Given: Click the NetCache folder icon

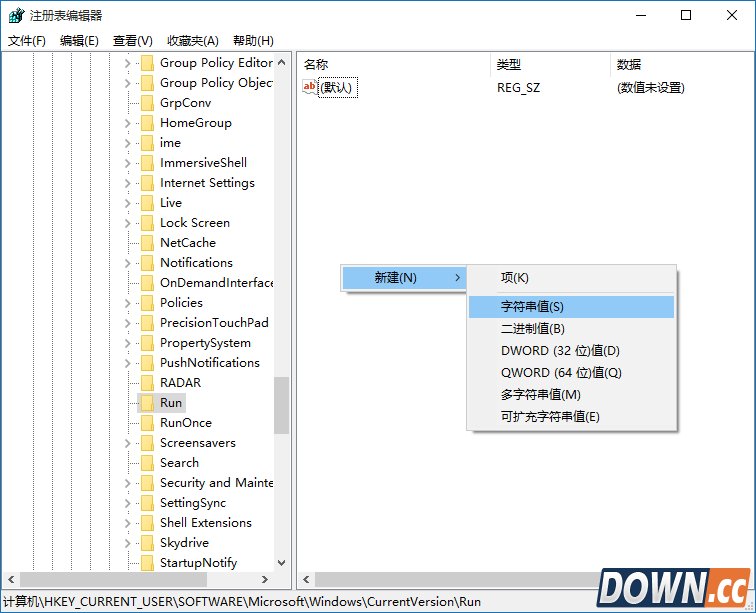Looking at the screenshot, I should (147, 243).
